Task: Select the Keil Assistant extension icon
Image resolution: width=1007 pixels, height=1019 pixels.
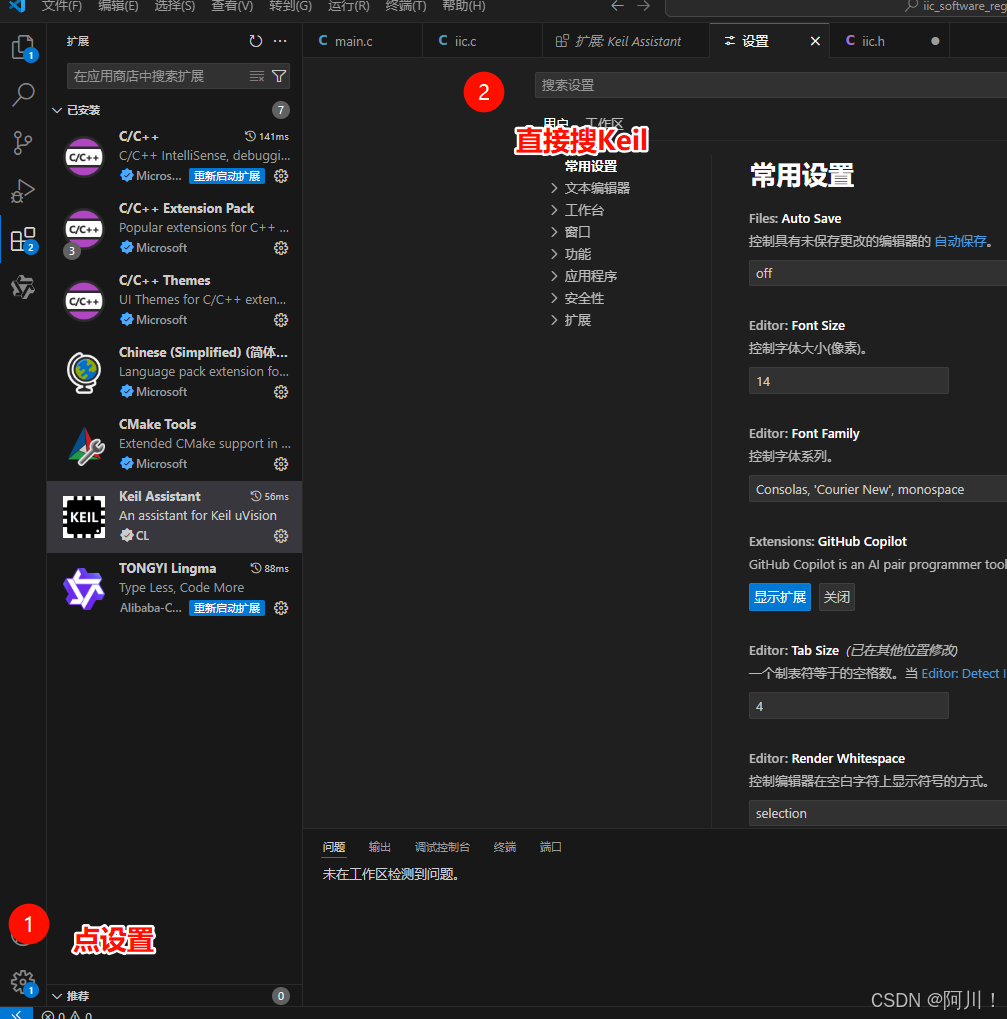Action: click(x=84, y=517)
